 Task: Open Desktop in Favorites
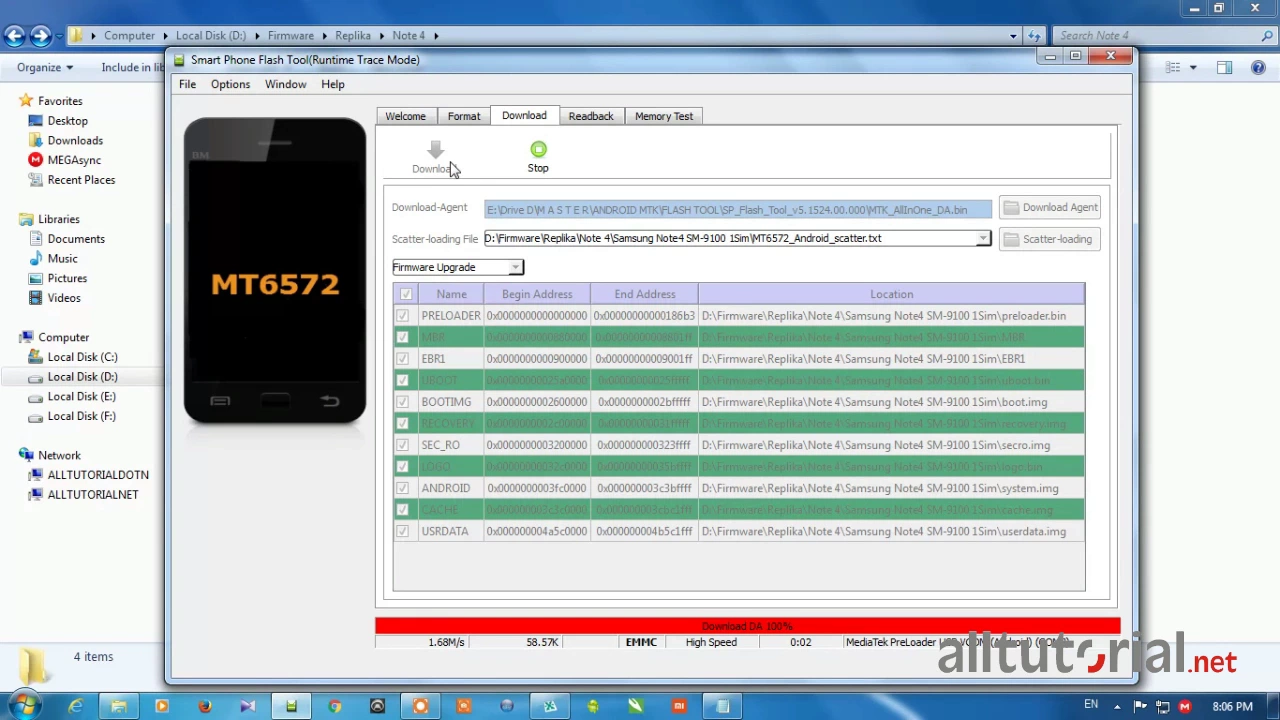coord(67,121)
